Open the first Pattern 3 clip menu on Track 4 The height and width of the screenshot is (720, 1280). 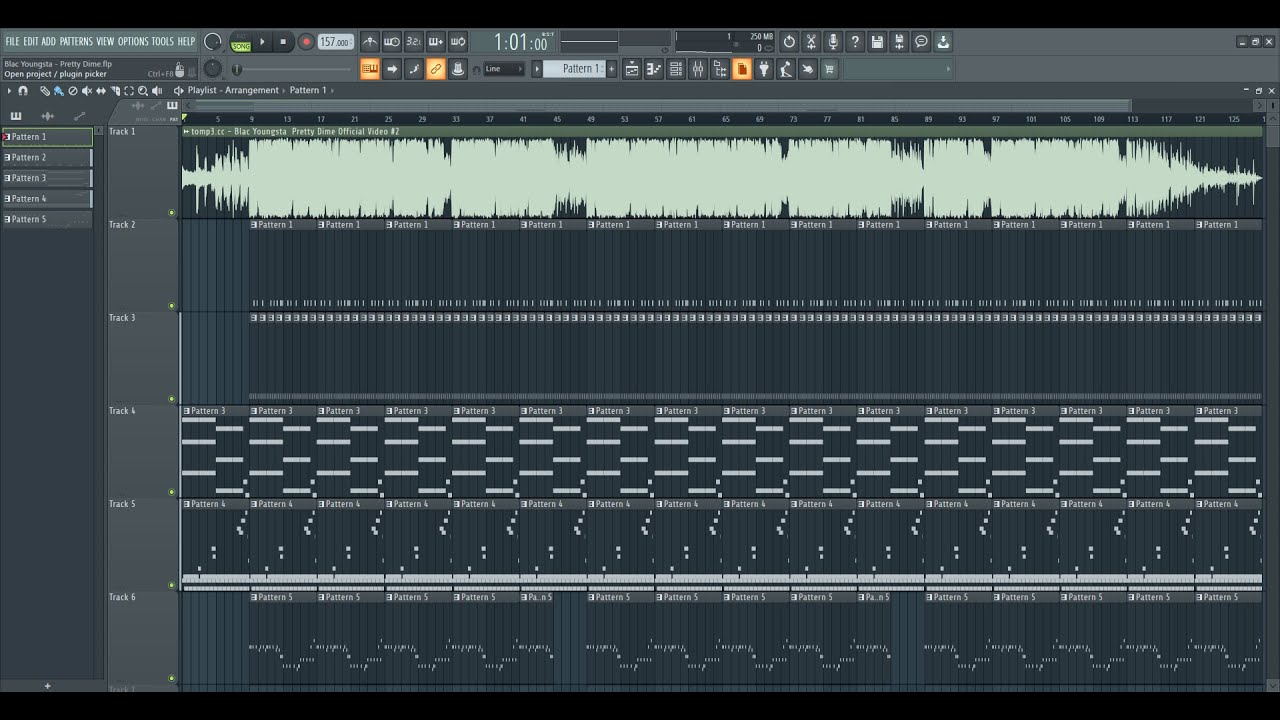(186, 411)
